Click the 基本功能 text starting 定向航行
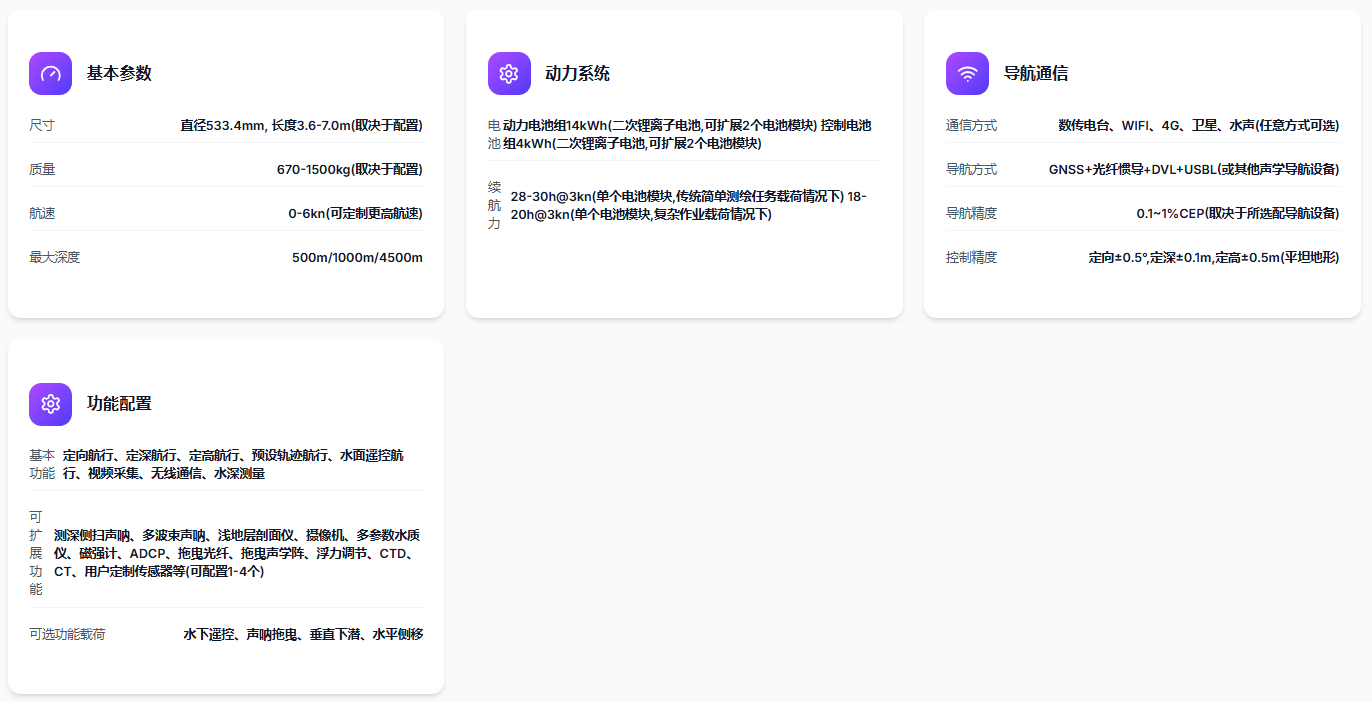Image resolution: width=1372 pixels, height=702 pixels. (233, 464)
